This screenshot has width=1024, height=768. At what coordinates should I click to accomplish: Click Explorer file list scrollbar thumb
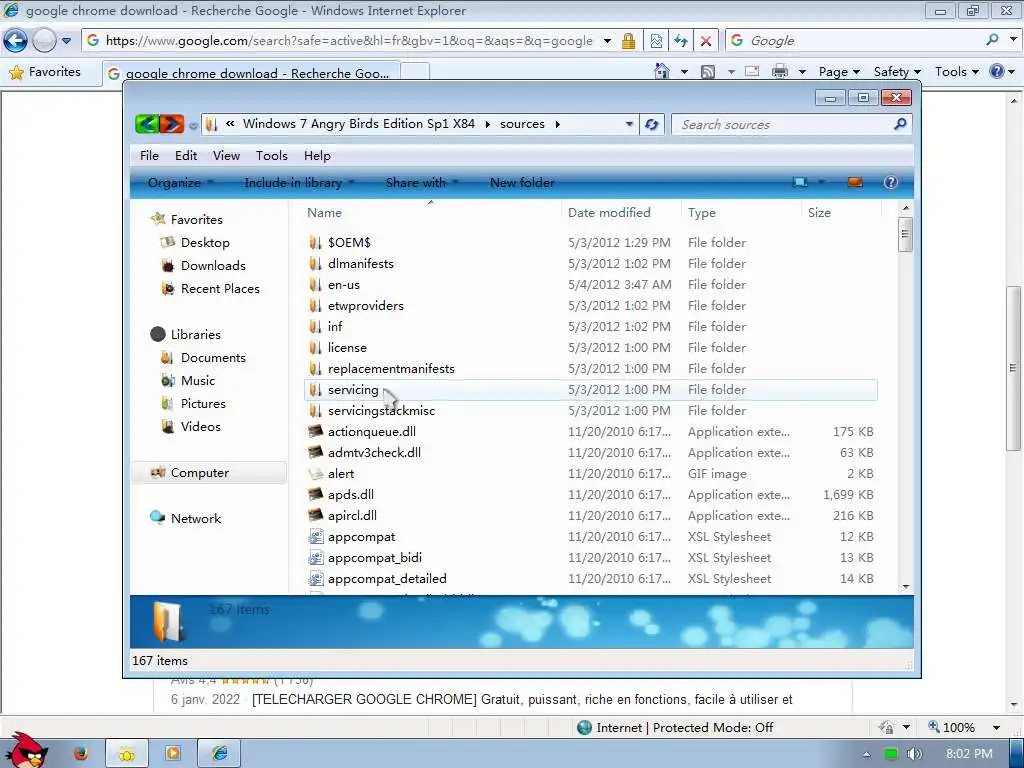(905, 234)
